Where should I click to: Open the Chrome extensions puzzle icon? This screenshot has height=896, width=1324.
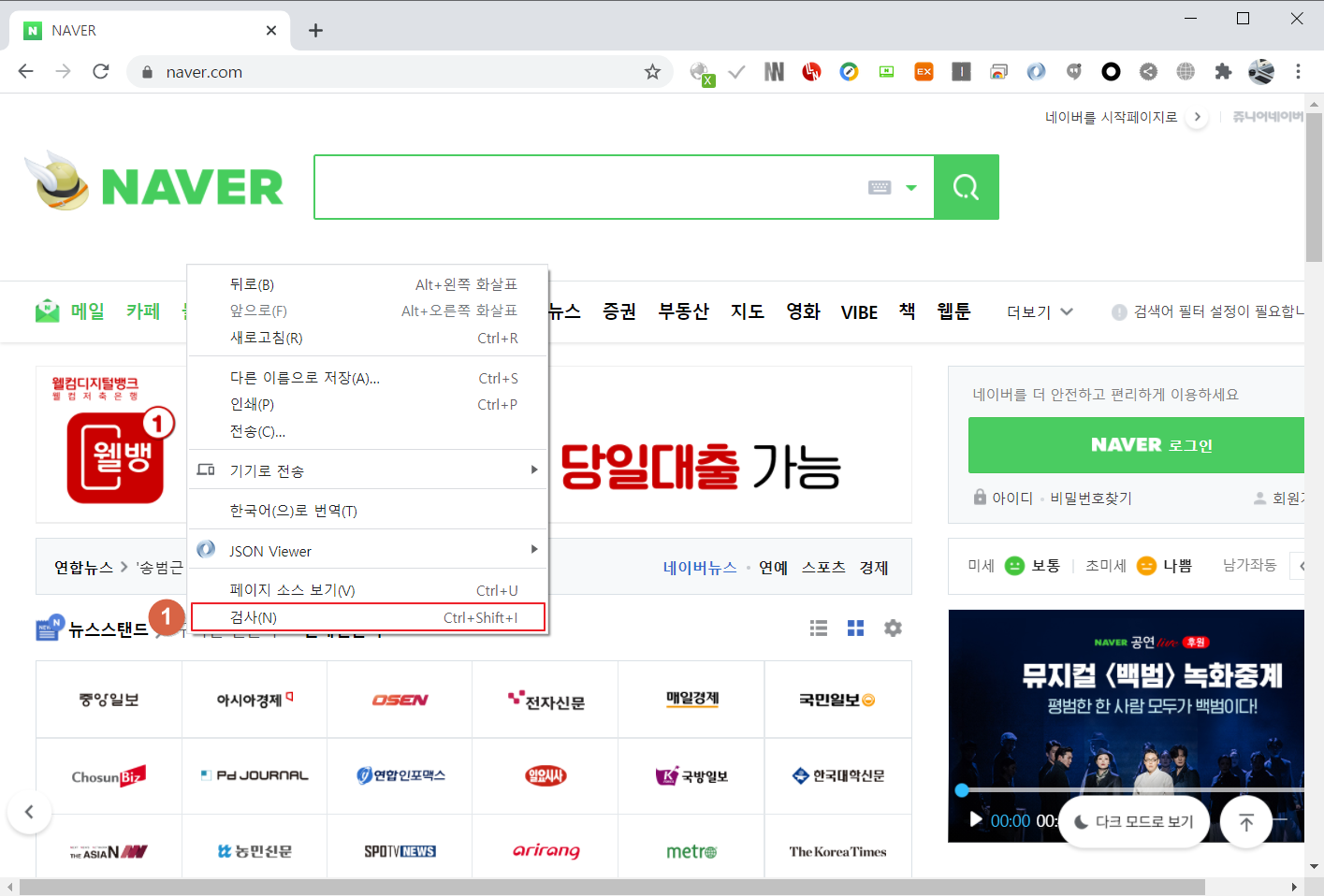[x=1223, y=72]
